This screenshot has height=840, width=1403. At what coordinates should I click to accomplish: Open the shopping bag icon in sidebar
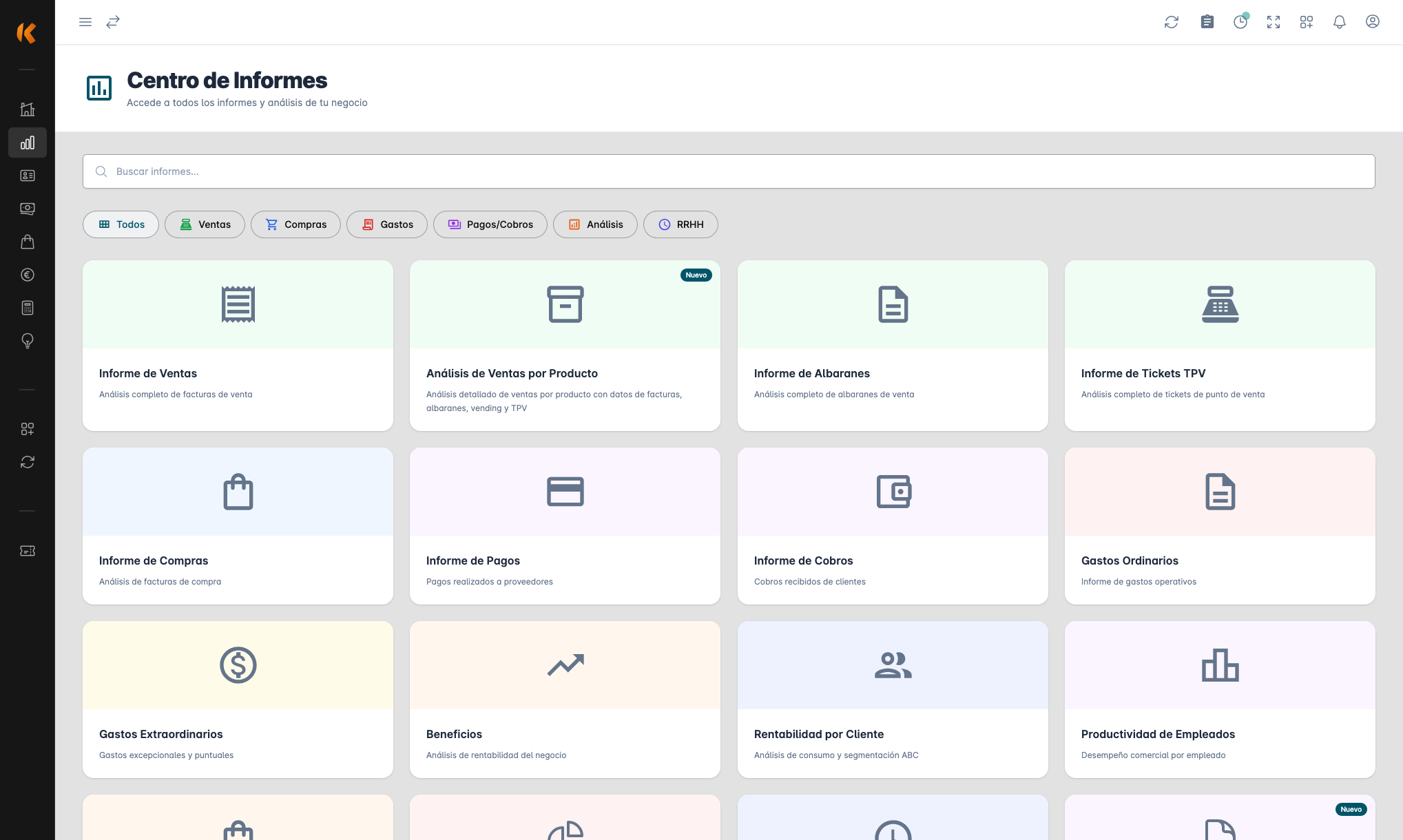tap(28, 242)
